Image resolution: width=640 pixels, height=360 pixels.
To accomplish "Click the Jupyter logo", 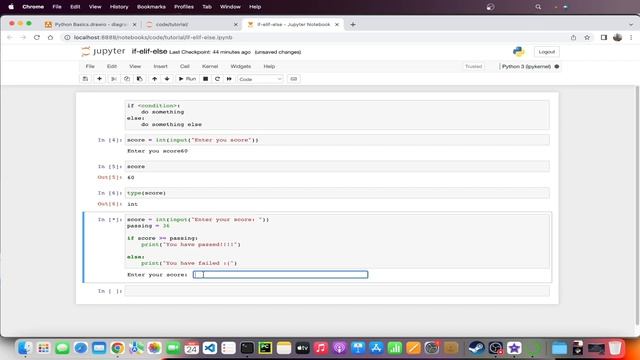I will coord(103,51).
